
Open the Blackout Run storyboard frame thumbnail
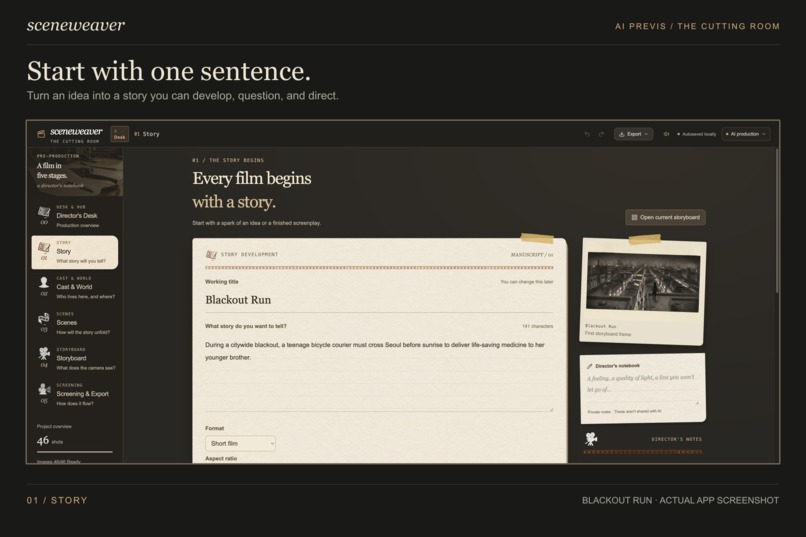[x=643, y=282]
